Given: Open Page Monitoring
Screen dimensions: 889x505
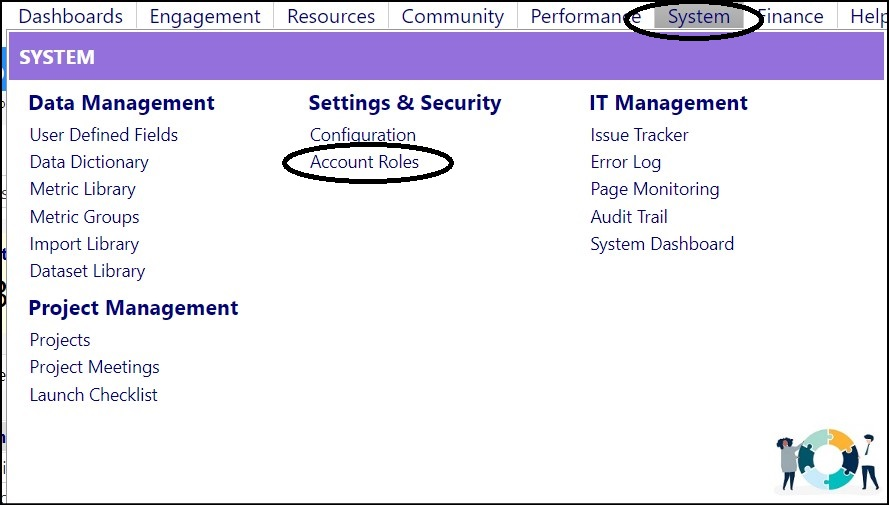Looking at the screenshot, I should pyautogui.click(x=655, y=189).
